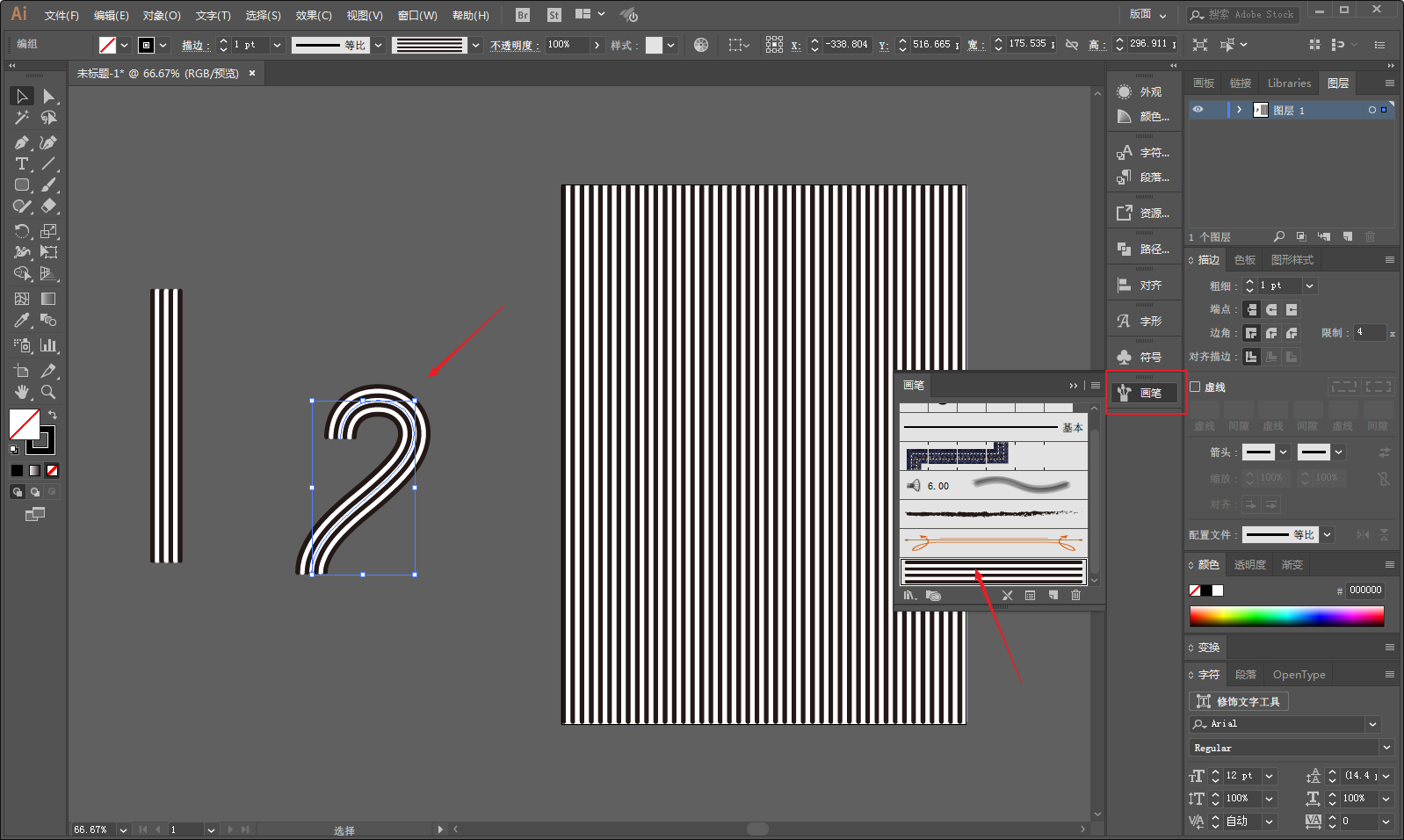This screenshot has width=1404, height=840.
Task: Select the Line Segment tool
Action: (49, 163)
